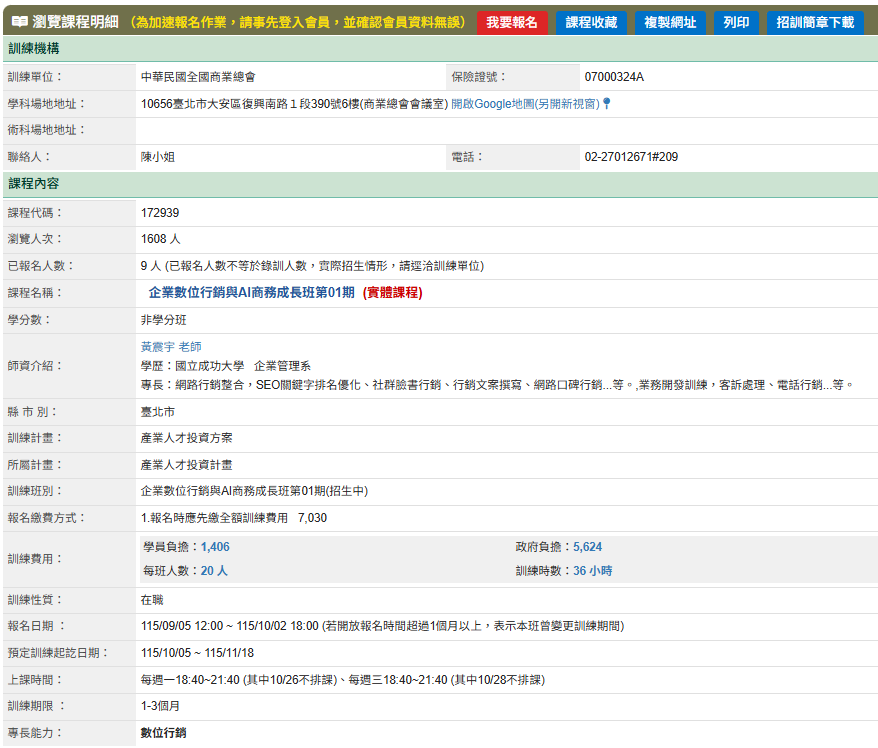
Task: Click the specialty value 數位行銷
Action: pos(163,733)
